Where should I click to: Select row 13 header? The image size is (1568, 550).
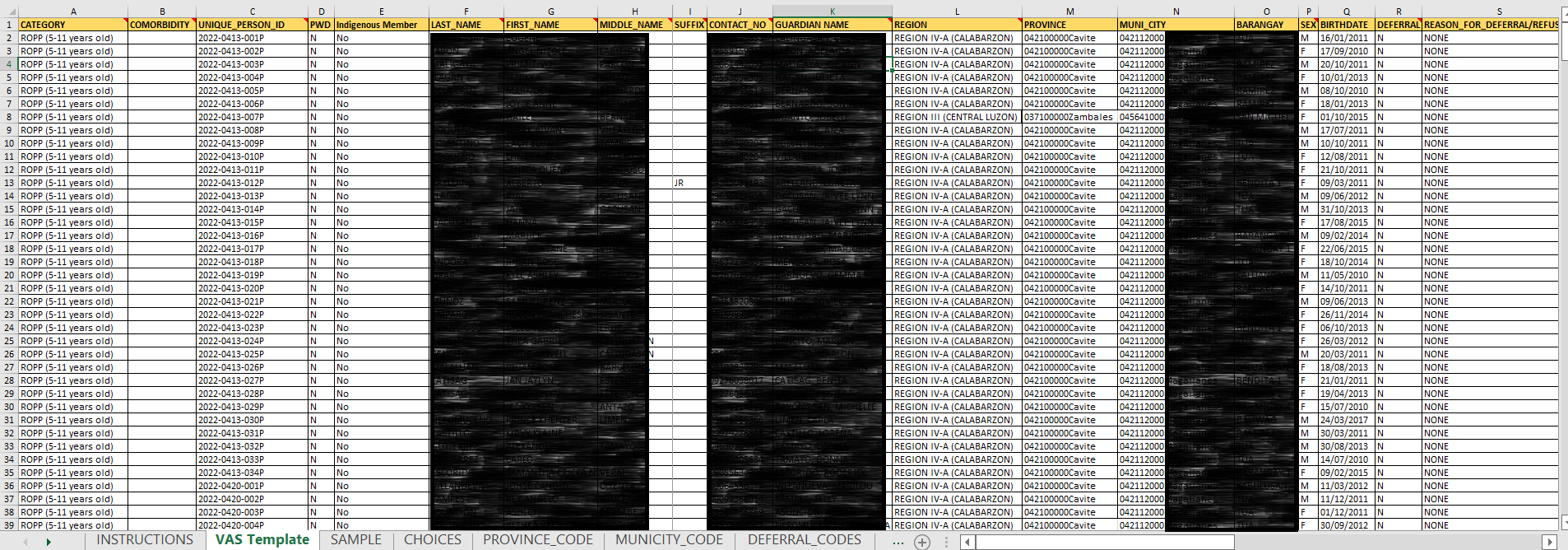coord(9,183)
